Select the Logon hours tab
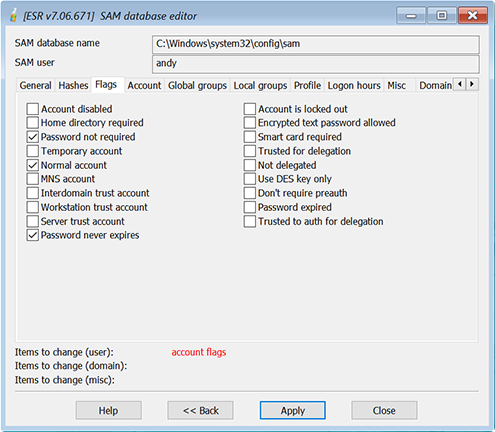The width and height of the screenshot is (495, 432). point(354,86)
